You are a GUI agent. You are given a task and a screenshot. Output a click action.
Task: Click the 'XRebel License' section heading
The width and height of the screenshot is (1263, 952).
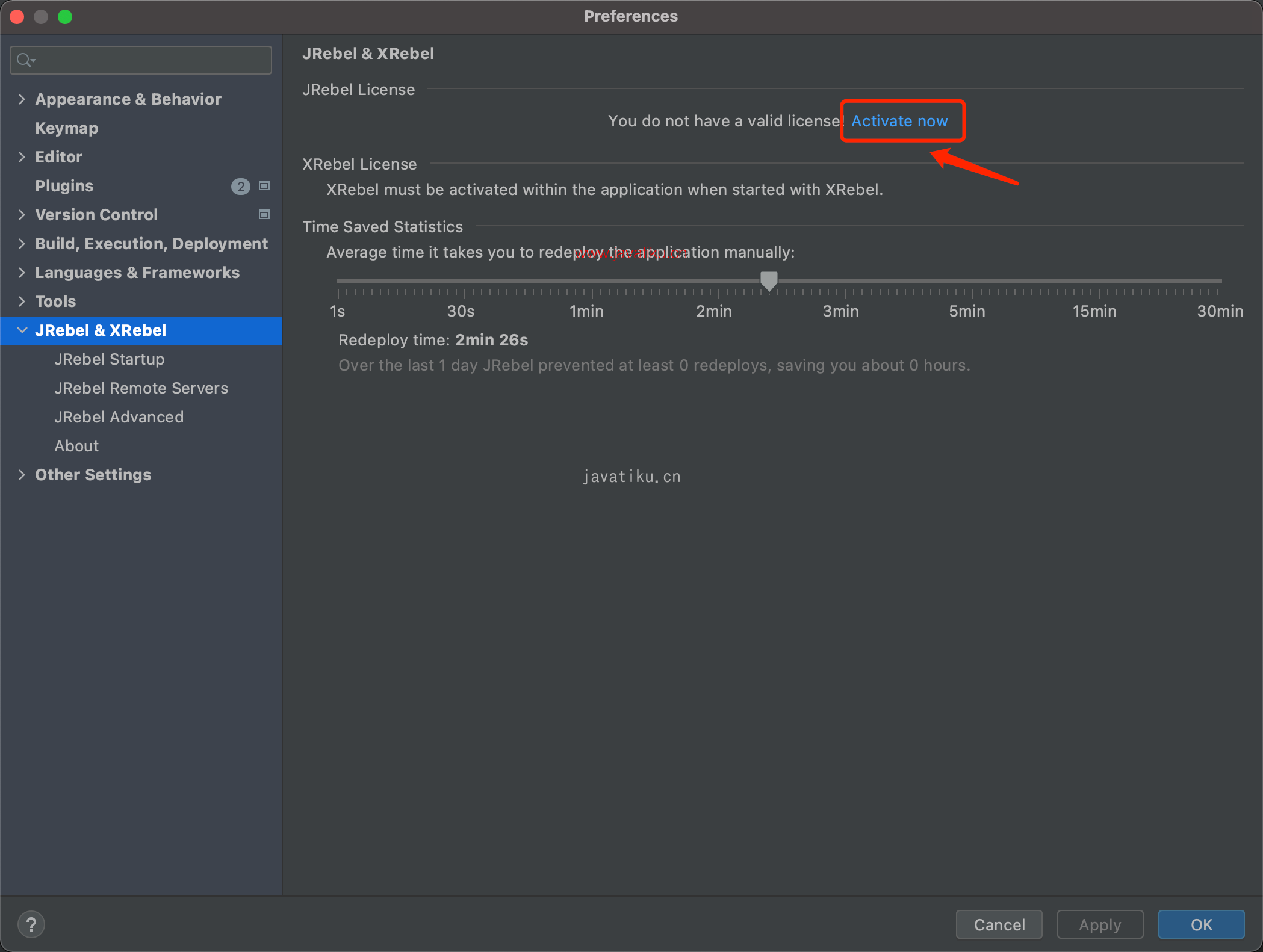[x=359, y=164]
